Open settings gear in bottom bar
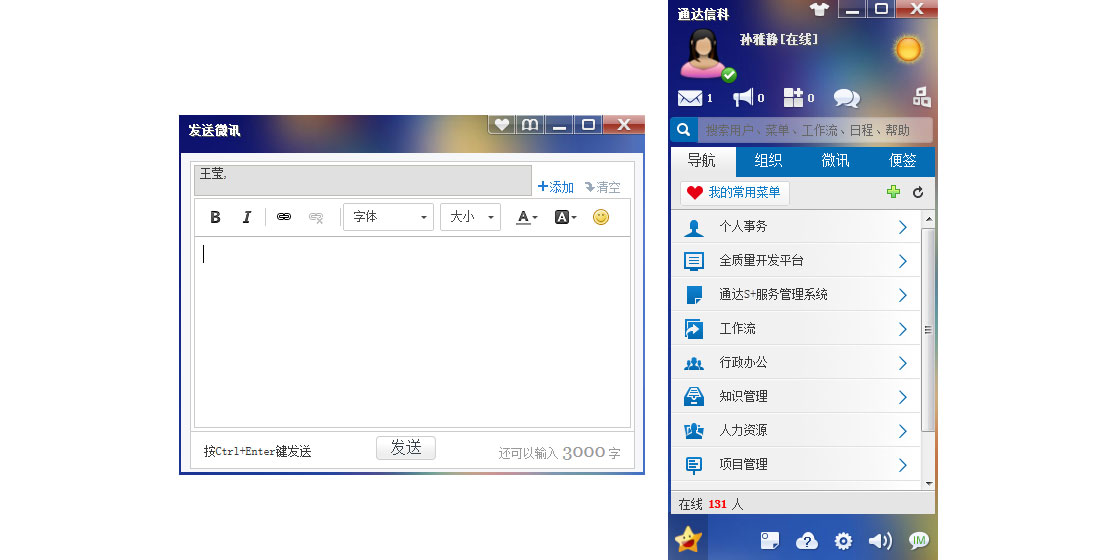 (843, 541)
